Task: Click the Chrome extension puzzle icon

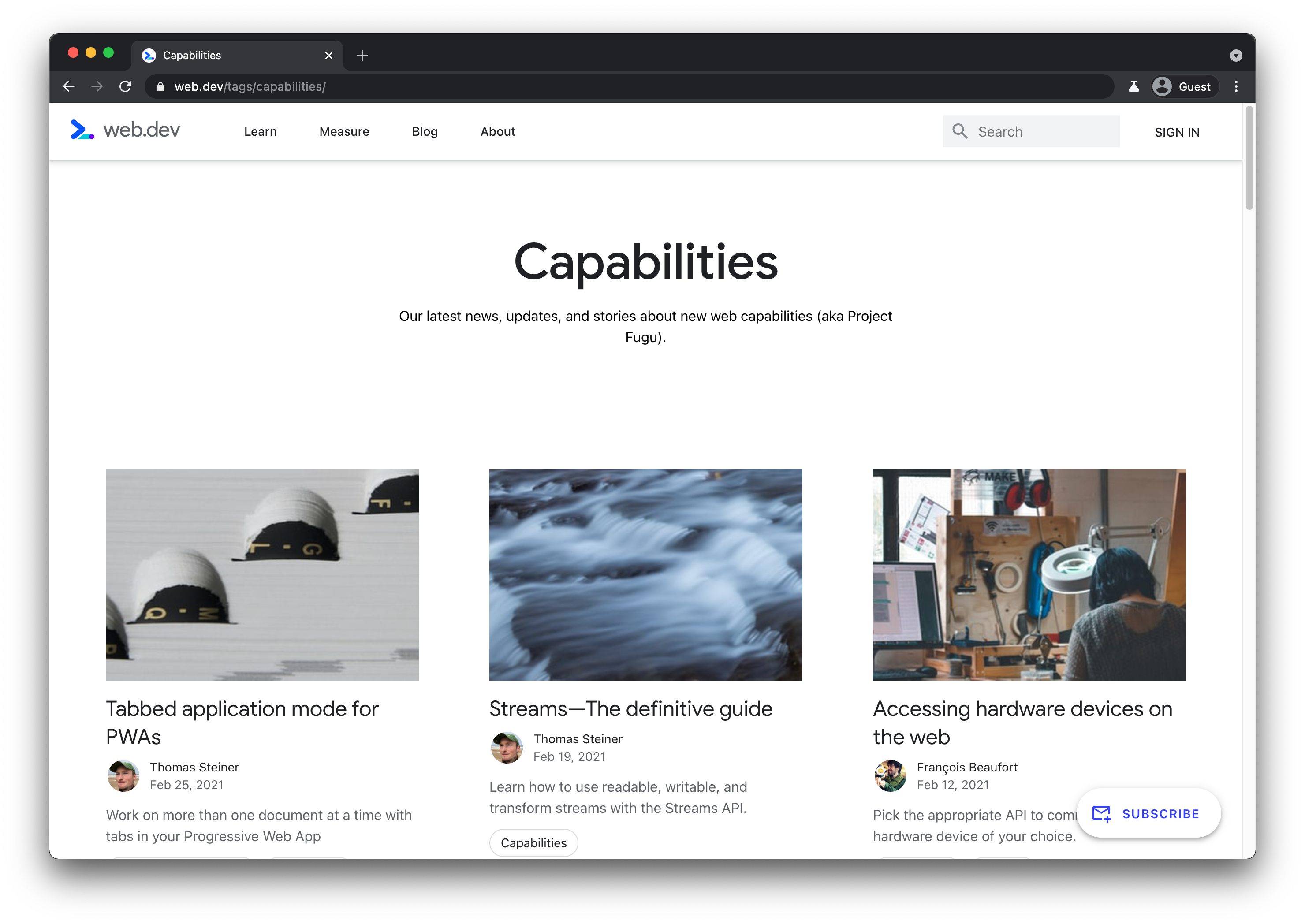Action: coord(1134,86)
